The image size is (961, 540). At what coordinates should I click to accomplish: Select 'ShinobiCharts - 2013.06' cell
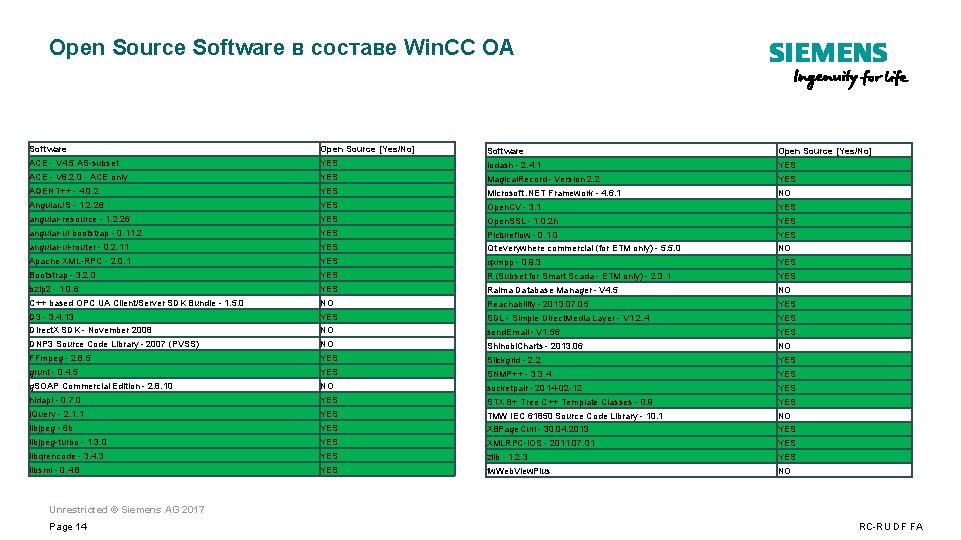coord(631,346)
